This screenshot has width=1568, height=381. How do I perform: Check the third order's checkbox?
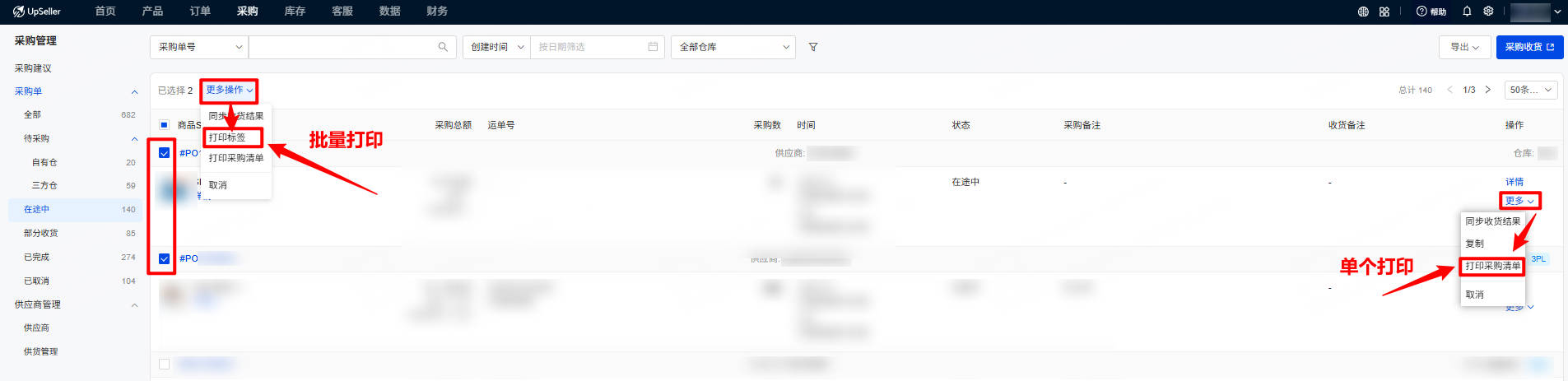coord(165,364)
